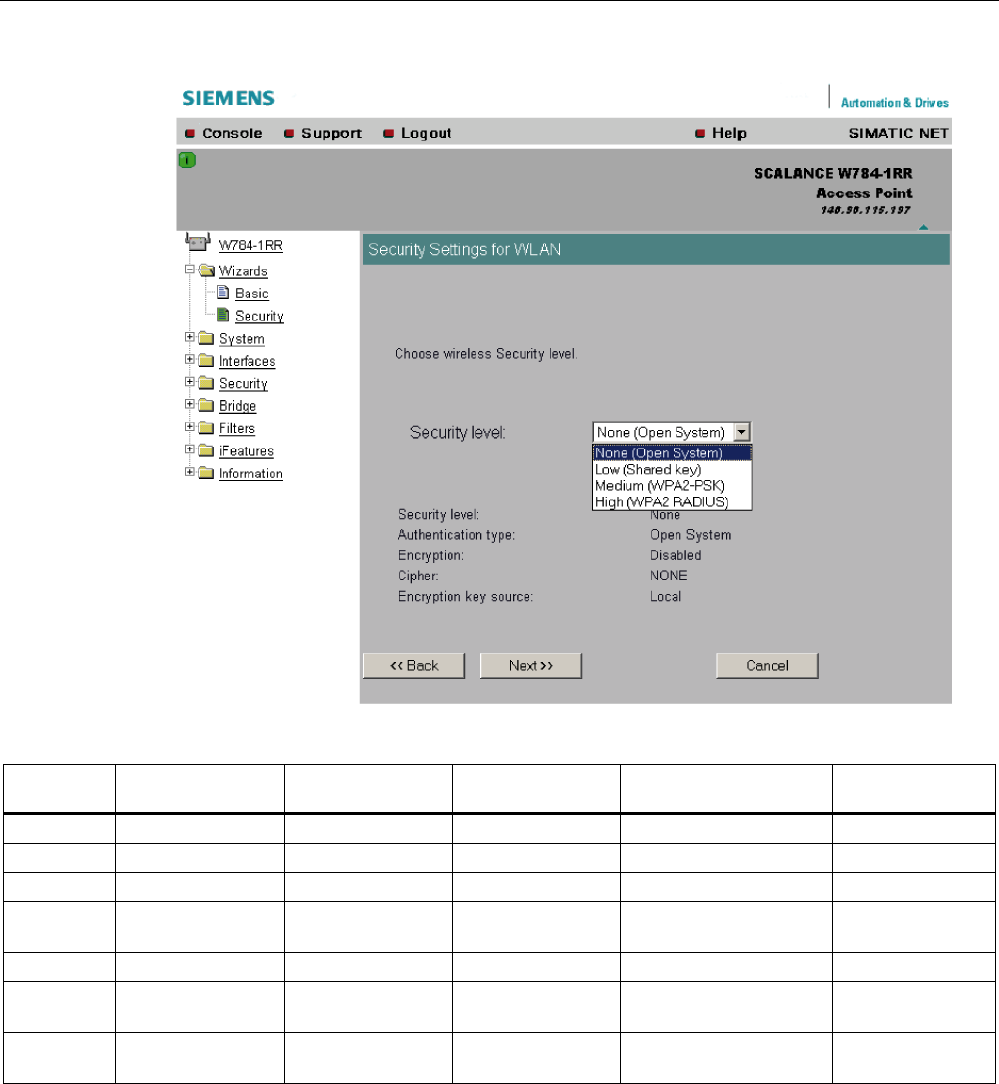The height and width of the screenshot is (1084, 999).
Task: Collapse the Wizards tree node
Action: 189,270
